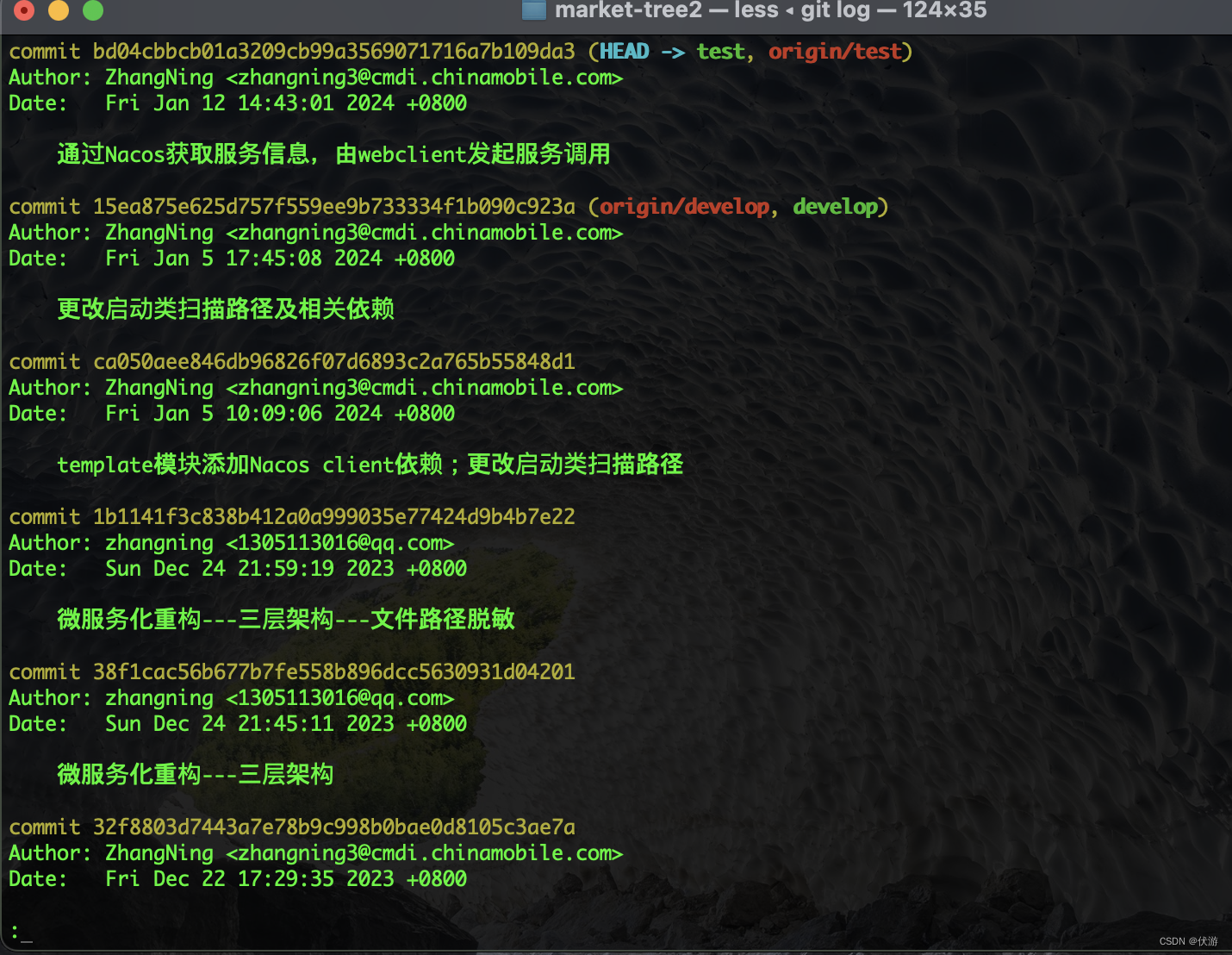
Task: Select commit hash ca050aee846db96826f07d6893c2a765b55848d1
Action: tap(334, 362)
